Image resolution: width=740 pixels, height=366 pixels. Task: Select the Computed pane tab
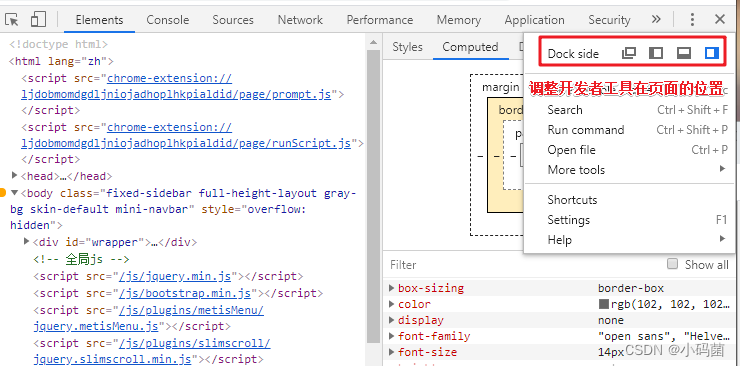(470, 47)
